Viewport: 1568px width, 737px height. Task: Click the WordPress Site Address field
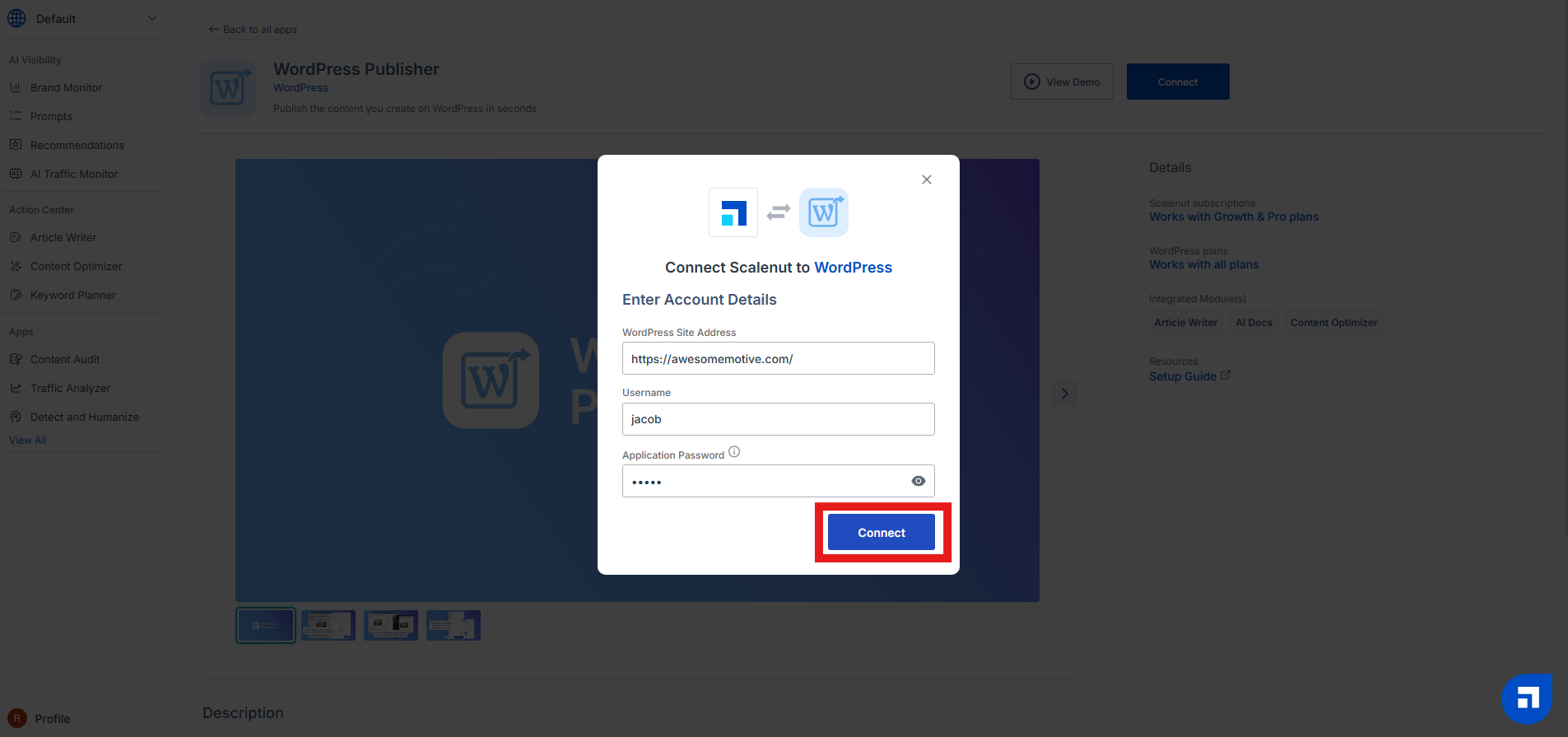tap(778, 359)
